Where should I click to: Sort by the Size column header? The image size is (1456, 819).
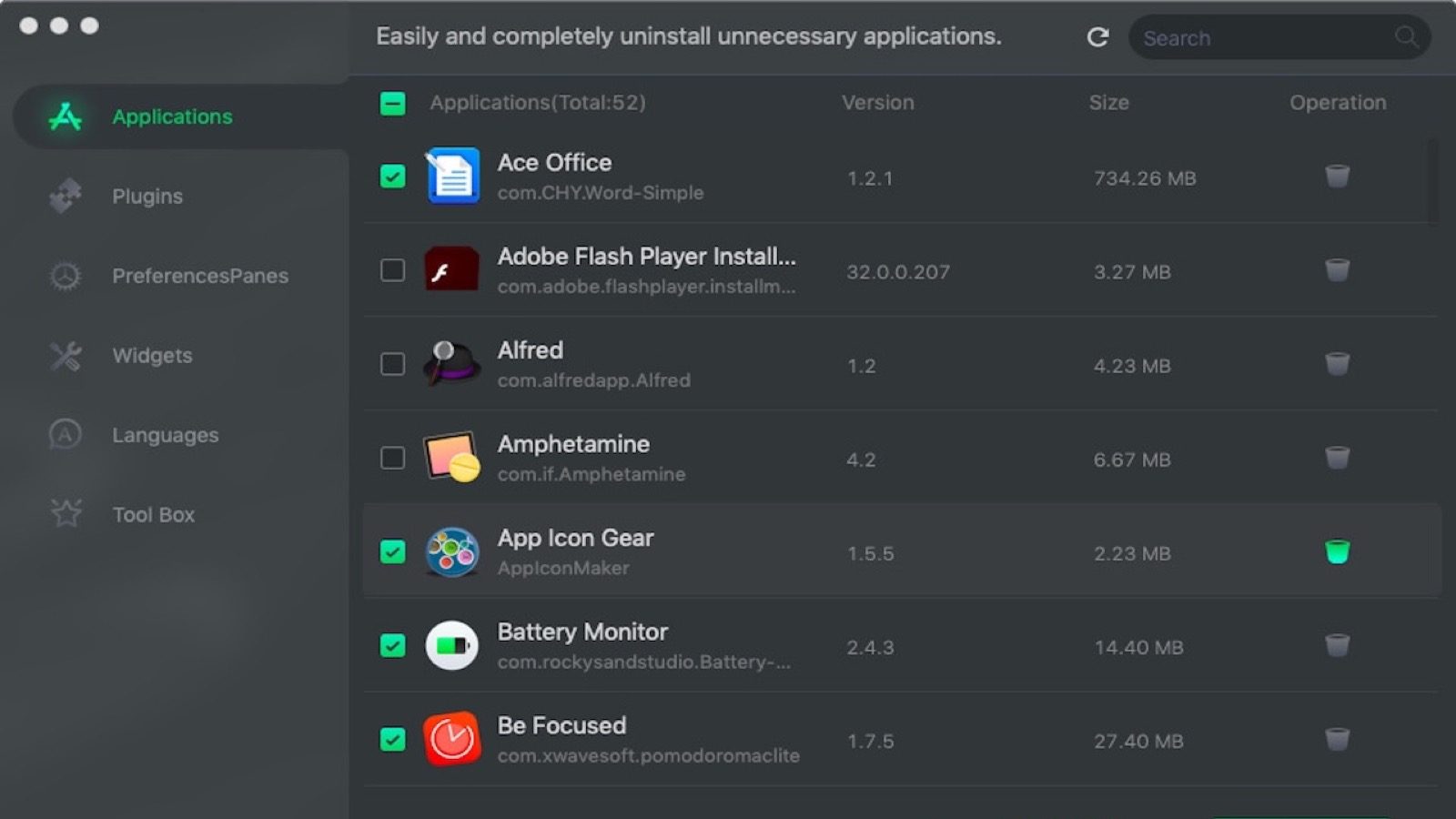tap(1108, 103)
